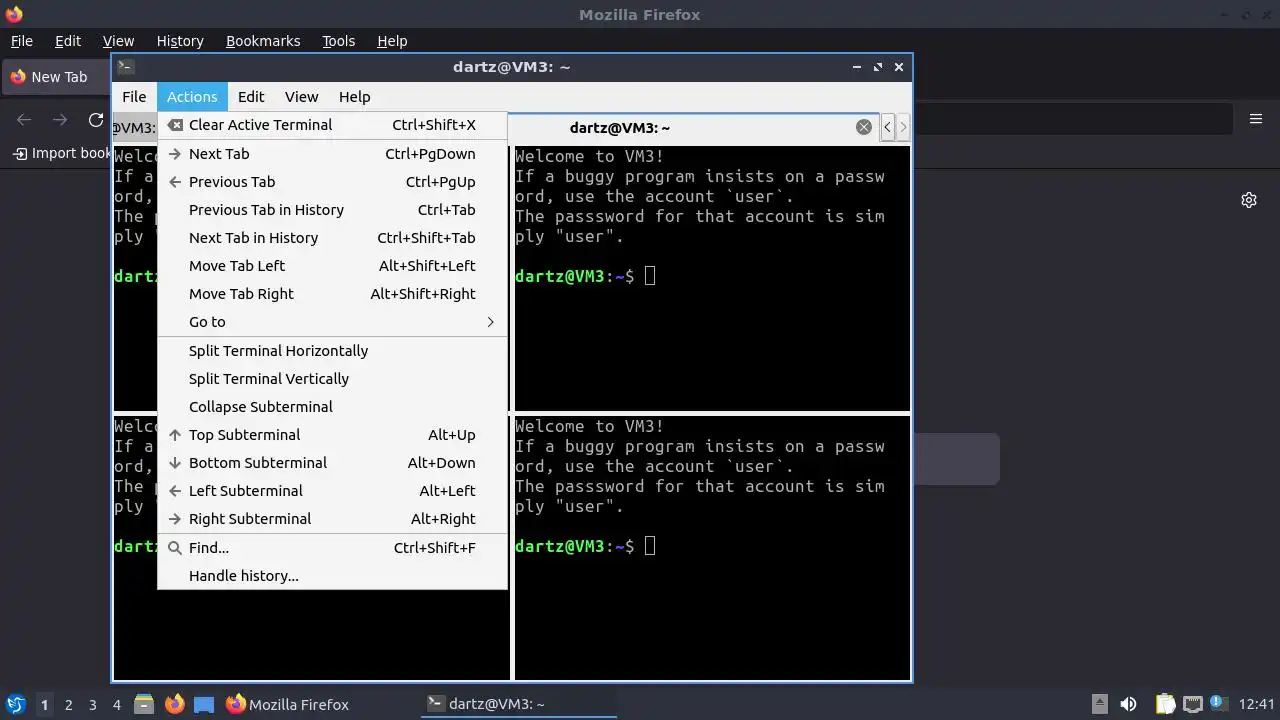Click Firefox back arrow button

tap(24, 120)
